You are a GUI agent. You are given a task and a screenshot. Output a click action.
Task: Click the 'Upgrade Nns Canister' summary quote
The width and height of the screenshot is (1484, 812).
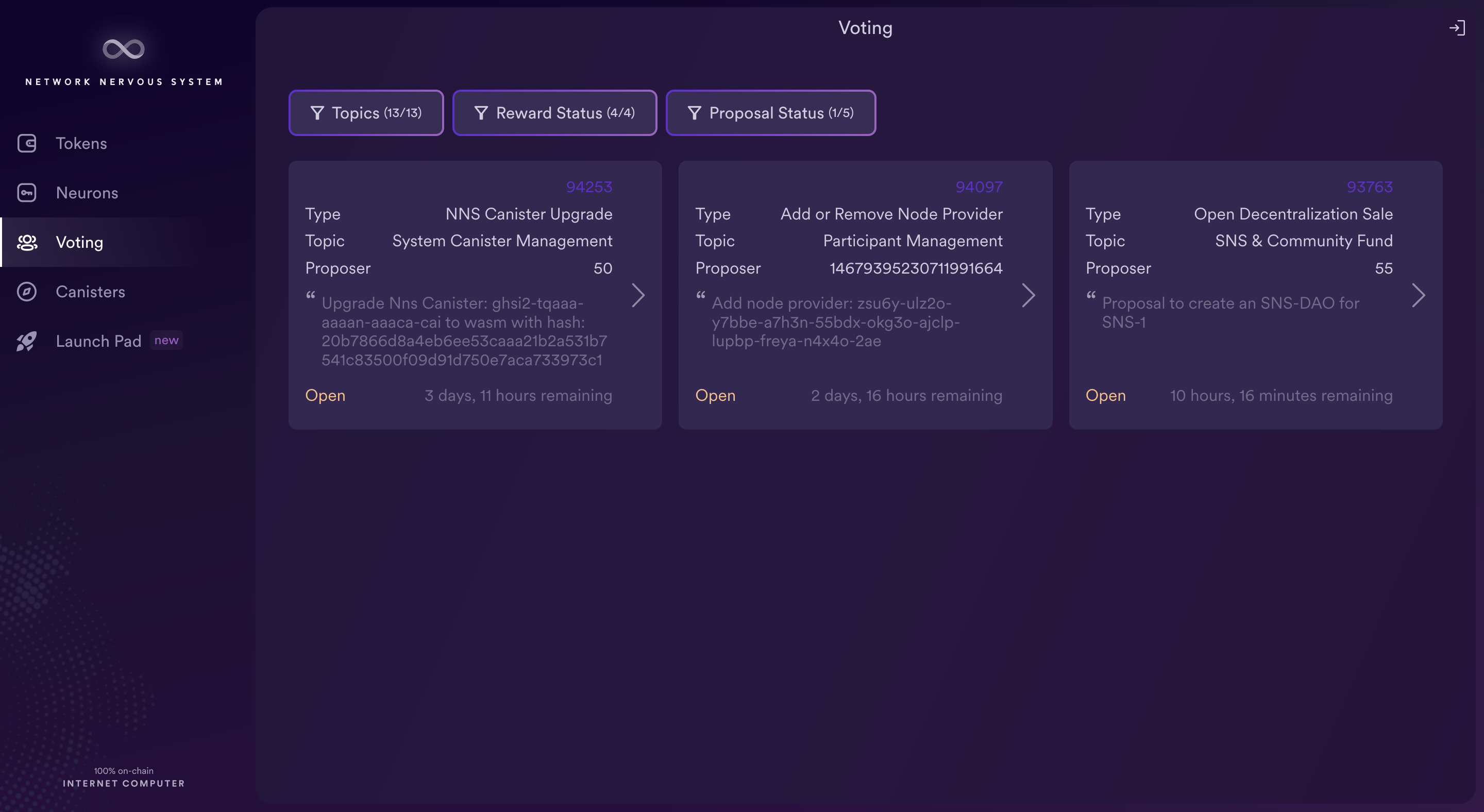tap(464, 331)
